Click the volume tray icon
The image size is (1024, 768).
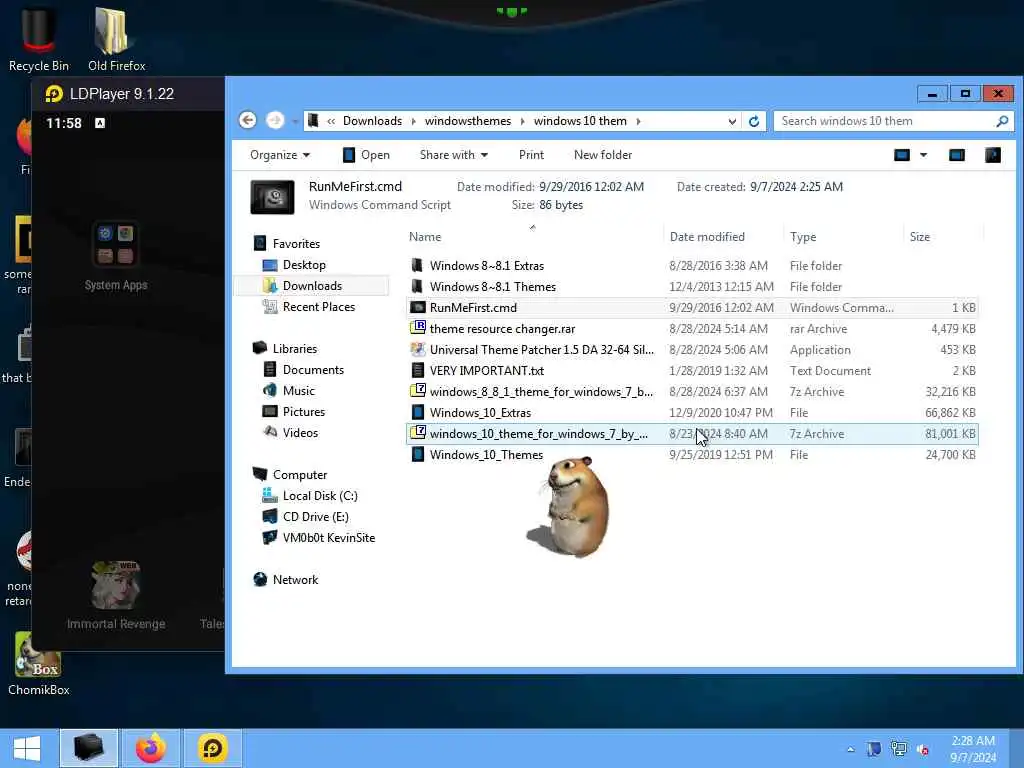923,750
